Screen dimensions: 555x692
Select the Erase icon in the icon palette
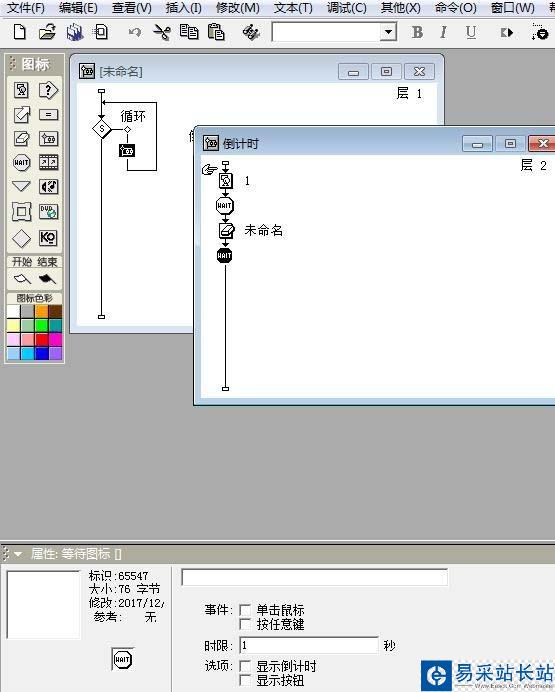click(21, 139)
